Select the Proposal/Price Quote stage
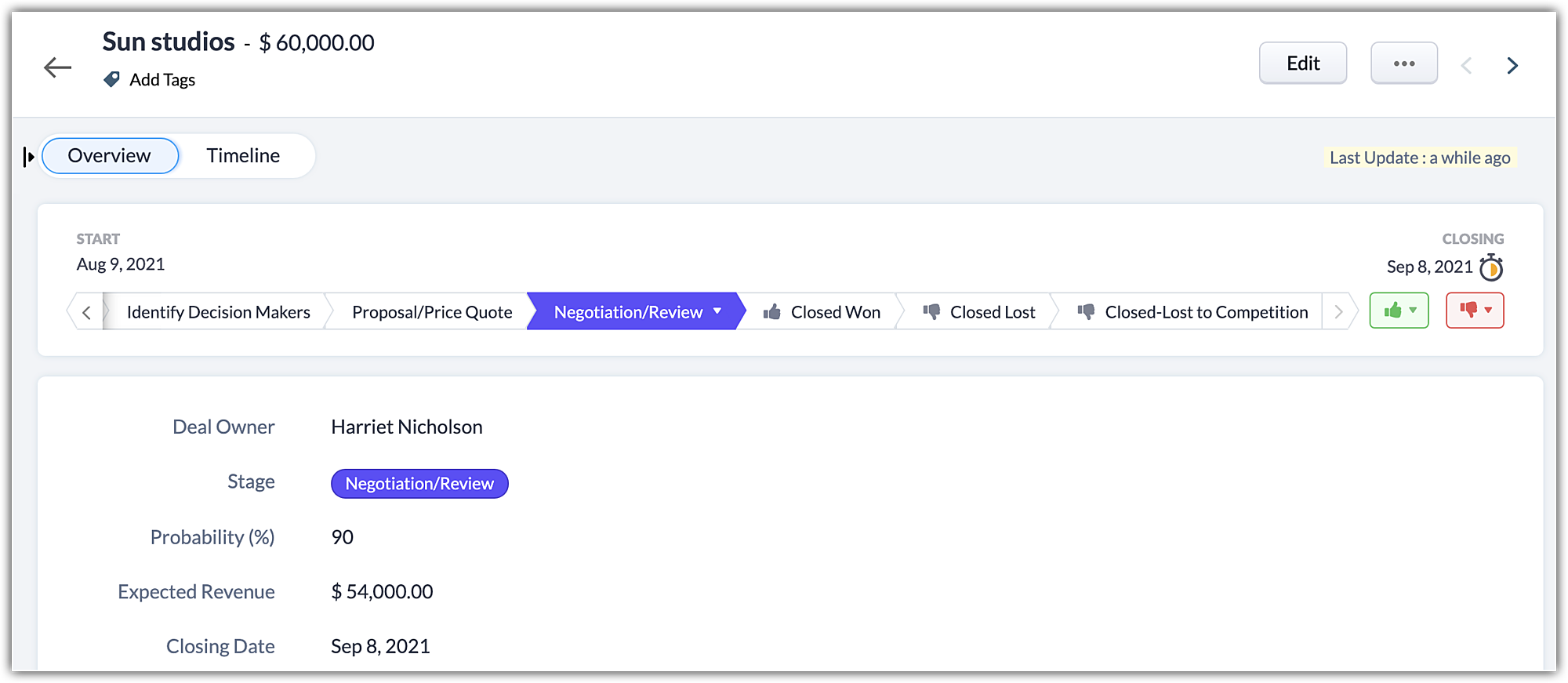 pyautogui.click(x=432, y=312)
